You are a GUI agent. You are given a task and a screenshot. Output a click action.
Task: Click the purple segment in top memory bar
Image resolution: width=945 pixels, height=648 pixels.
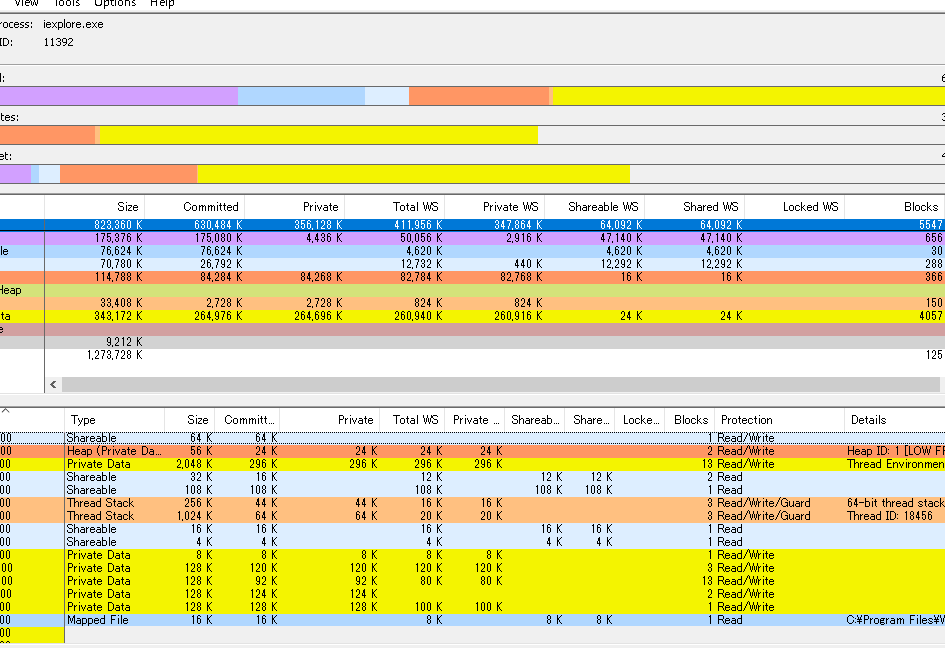(118, 96)
